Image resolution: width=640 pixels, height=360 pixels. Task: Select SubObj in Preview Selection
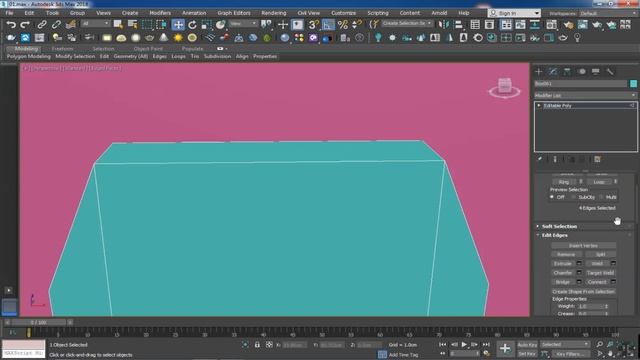coord(574,197)
